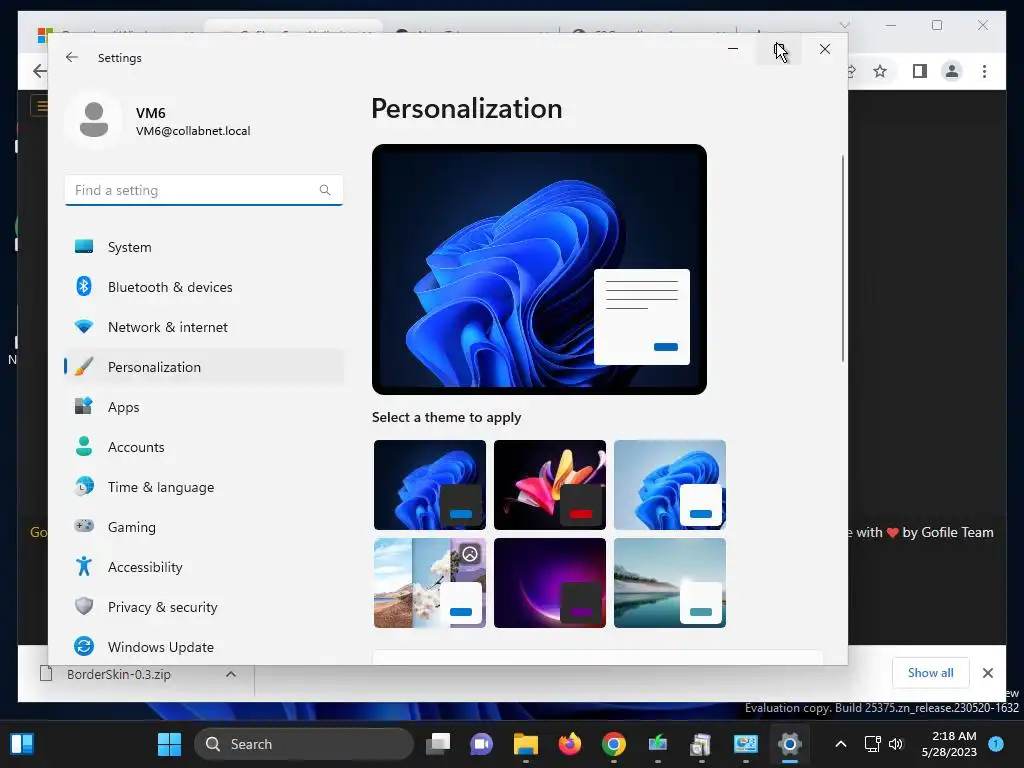This screenshot has height=768, width=1024.
Task: Open the System settings category
Action: click(204, 247)
